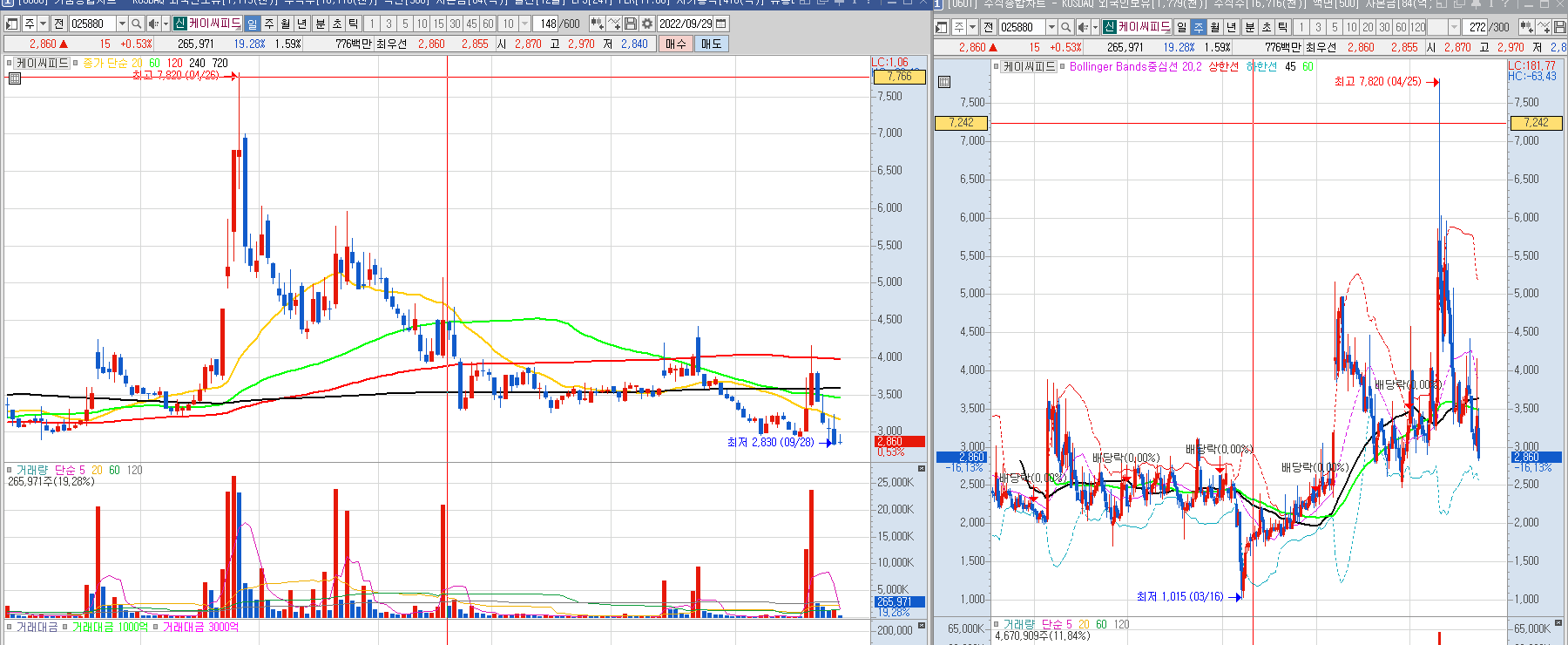Save the left chart with the floppy icon

(631, 24)
